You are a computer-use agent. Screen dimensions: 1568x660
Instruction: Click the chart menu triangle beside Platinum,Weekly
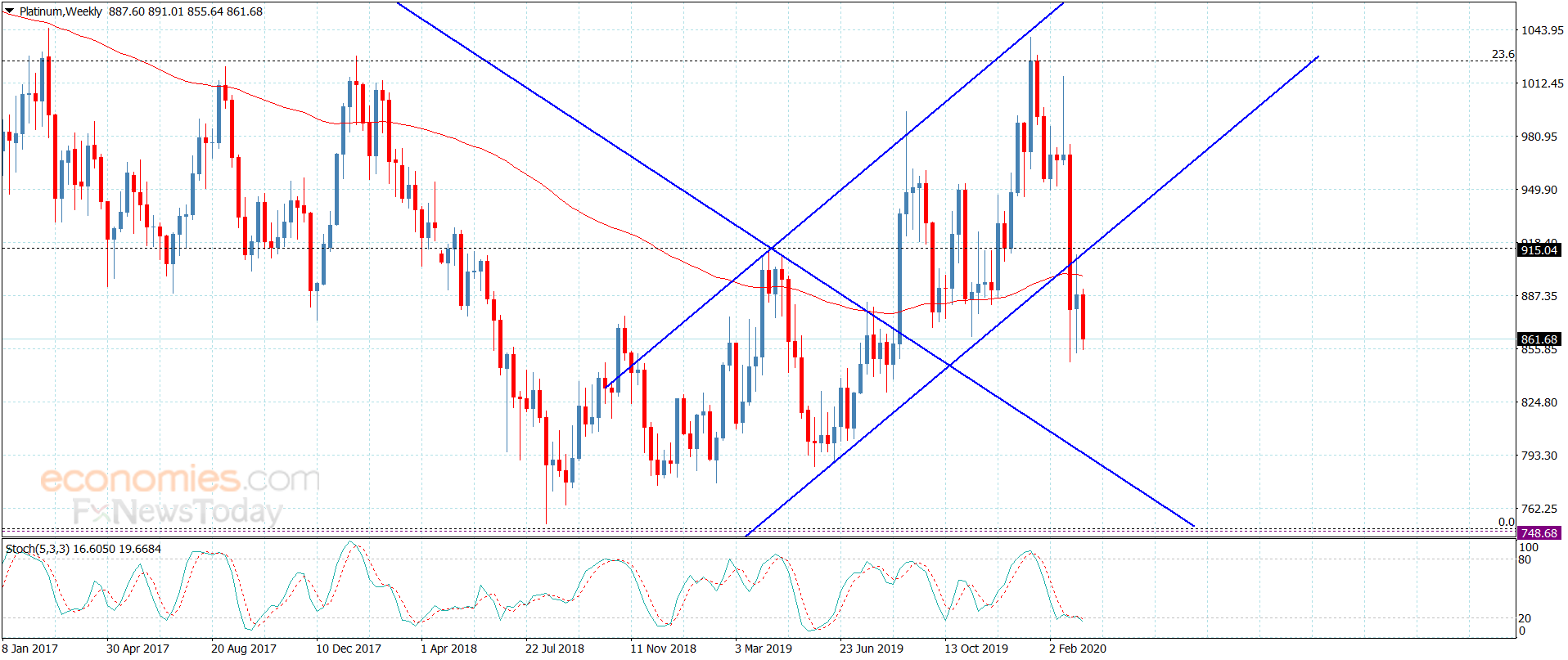coord(10,11)
